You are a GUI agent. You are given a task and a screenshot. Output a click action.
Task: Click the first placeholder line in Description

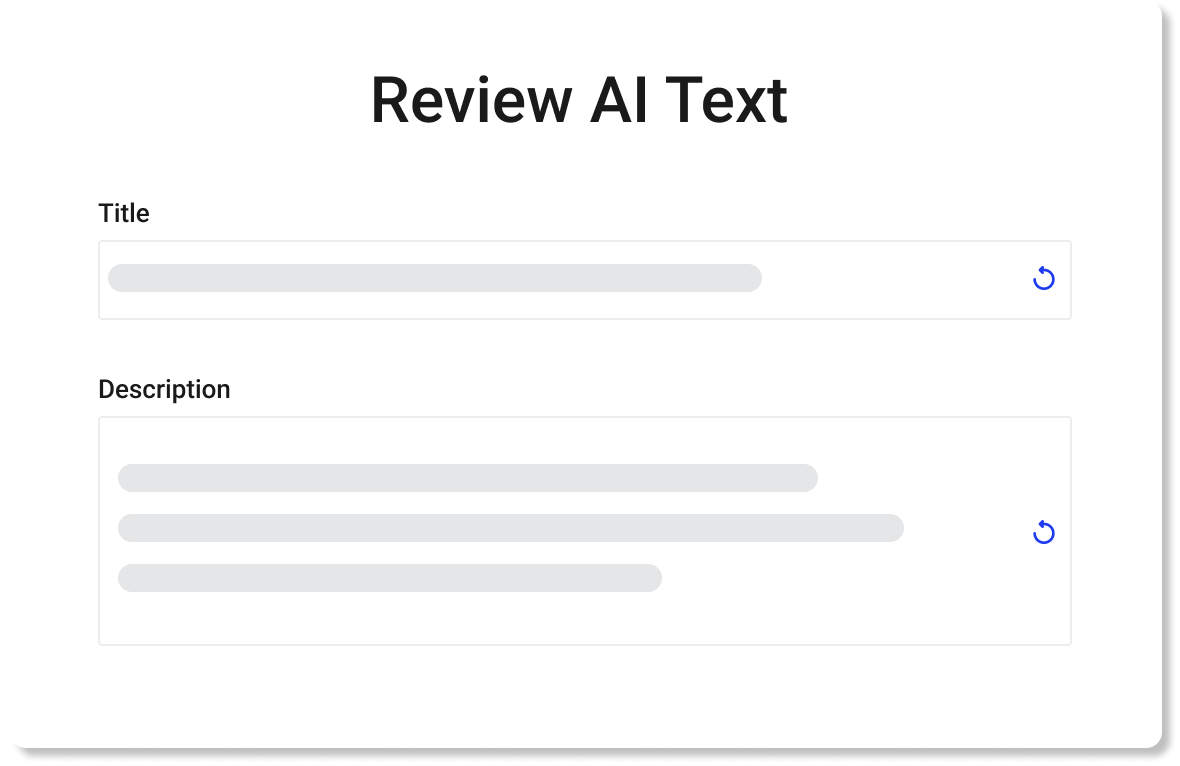tap(467, 478)
